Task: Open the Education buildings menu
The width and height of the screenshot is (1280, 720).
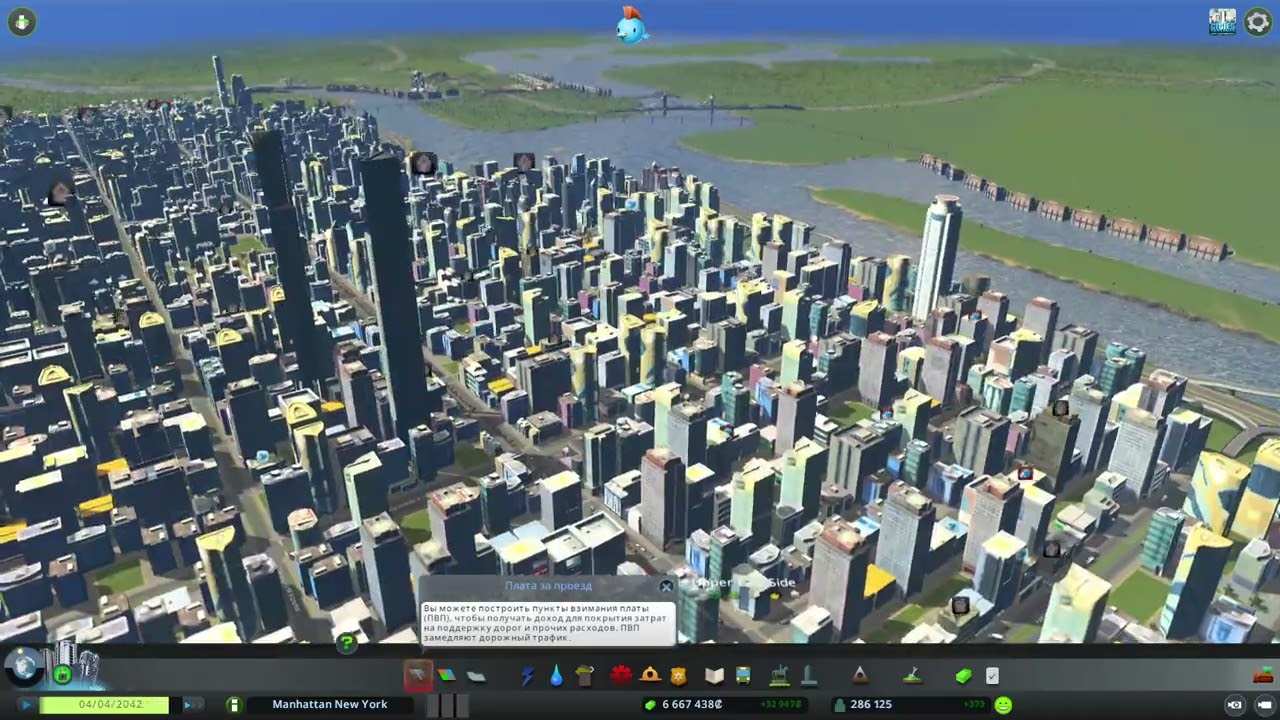Action: tap(714, 676)
